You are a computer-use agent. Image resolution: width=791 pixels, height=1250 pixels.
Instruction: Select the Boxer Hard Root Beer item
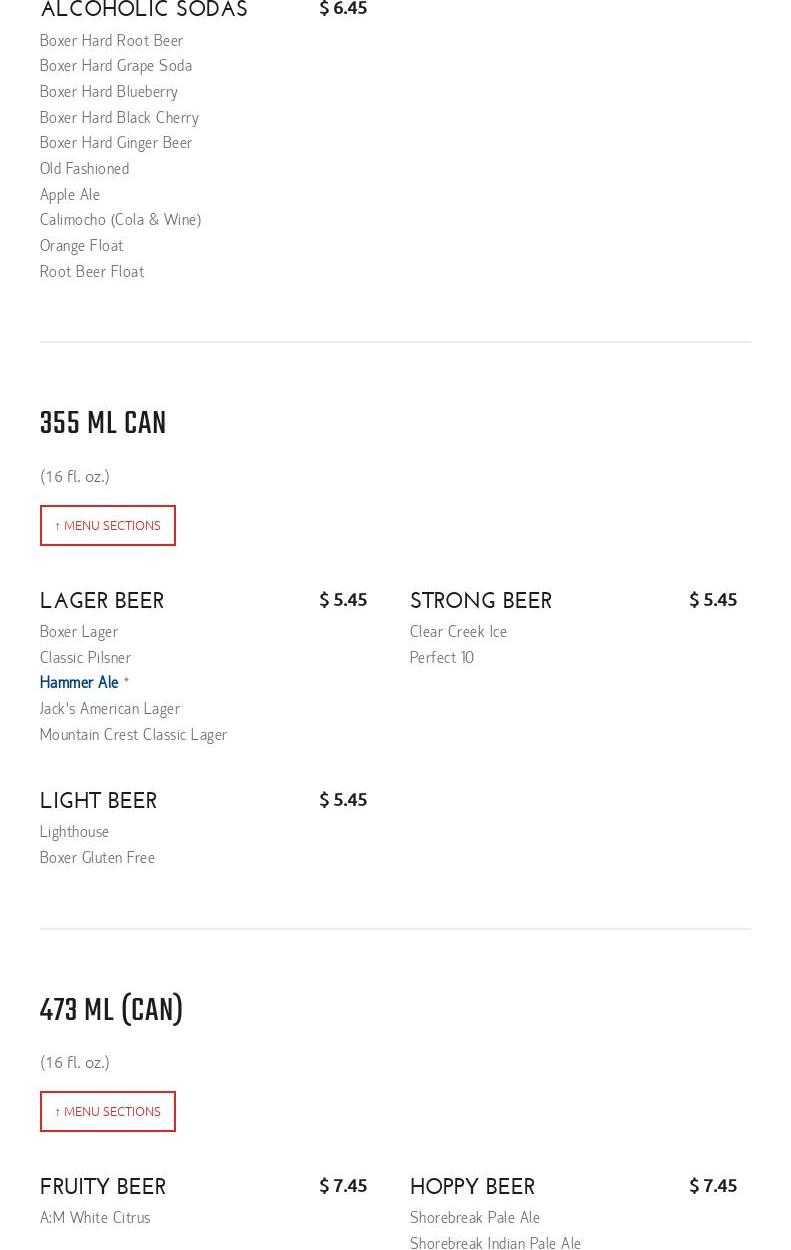click(x=112, y=40)
